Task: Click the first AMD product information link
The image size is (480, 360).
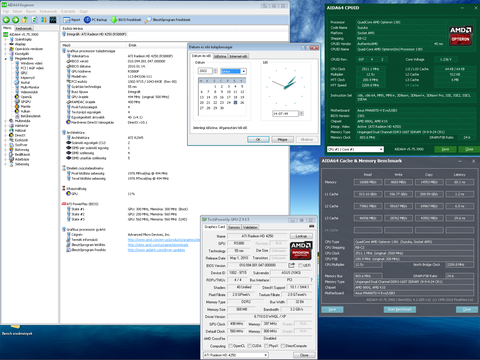Action: click(164, 240)
